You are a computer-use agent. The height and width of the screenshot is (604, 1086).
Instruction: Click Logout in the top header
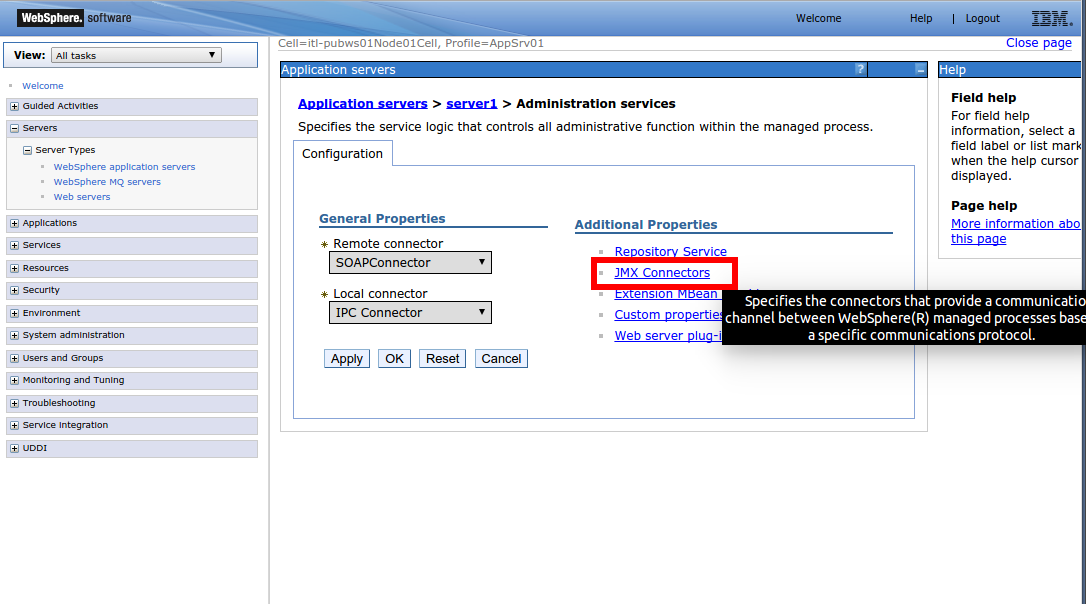click(982, 19)
